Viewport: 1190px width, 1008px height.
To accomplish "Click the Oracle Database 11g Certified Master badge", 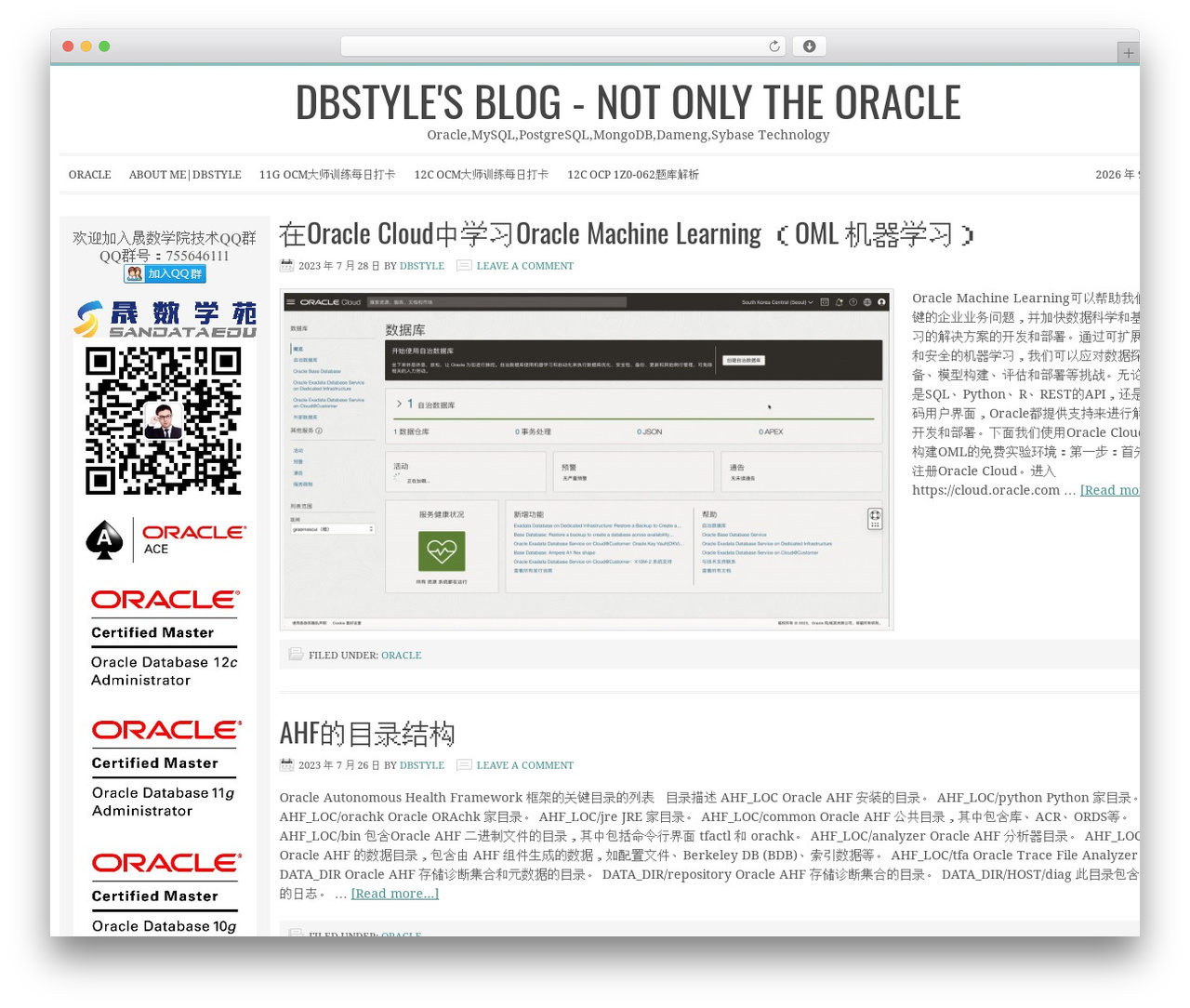I will (x=165, y=768).
